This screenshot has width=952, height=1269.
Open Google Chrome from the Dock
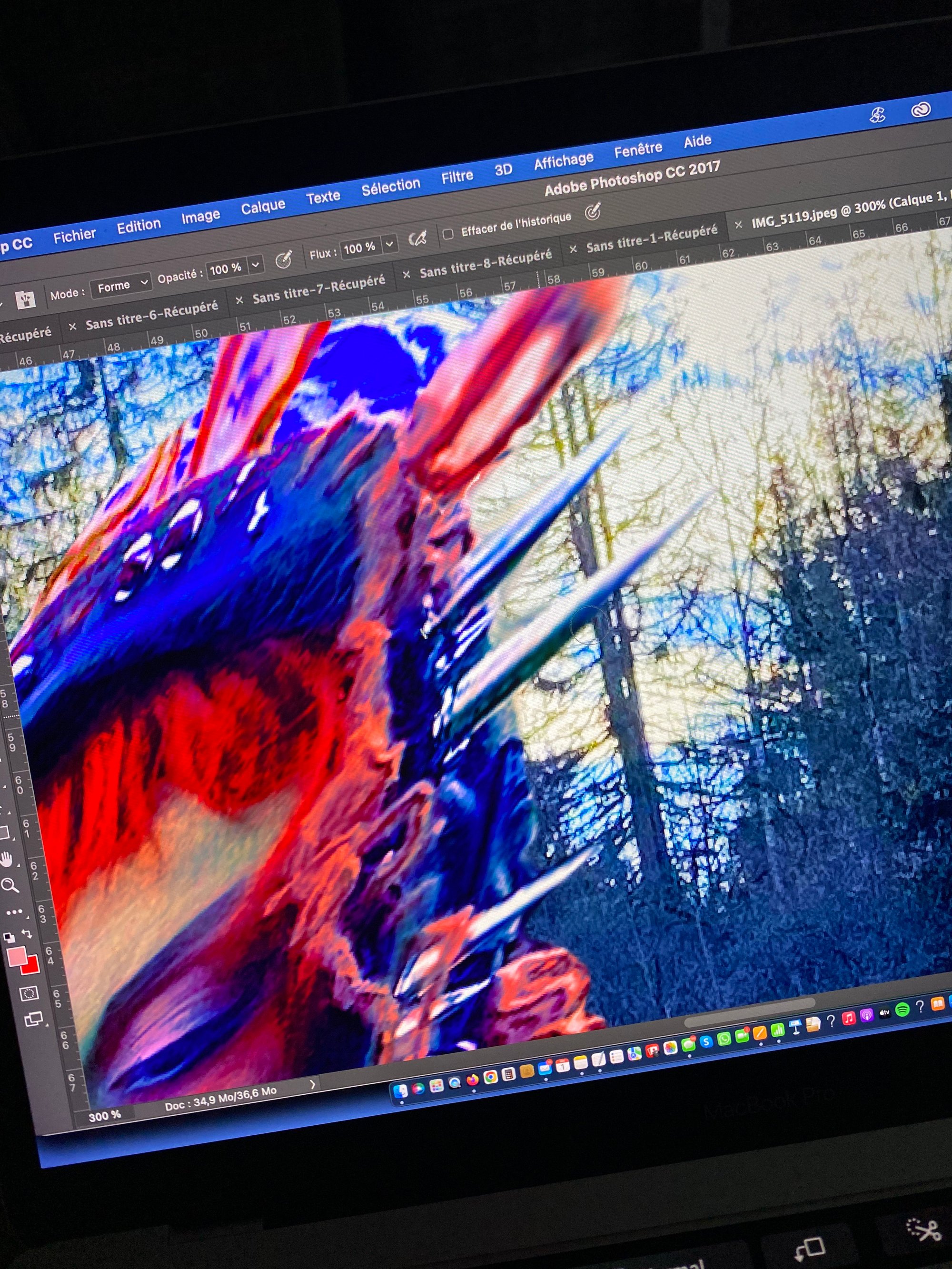pos(491,1077)
